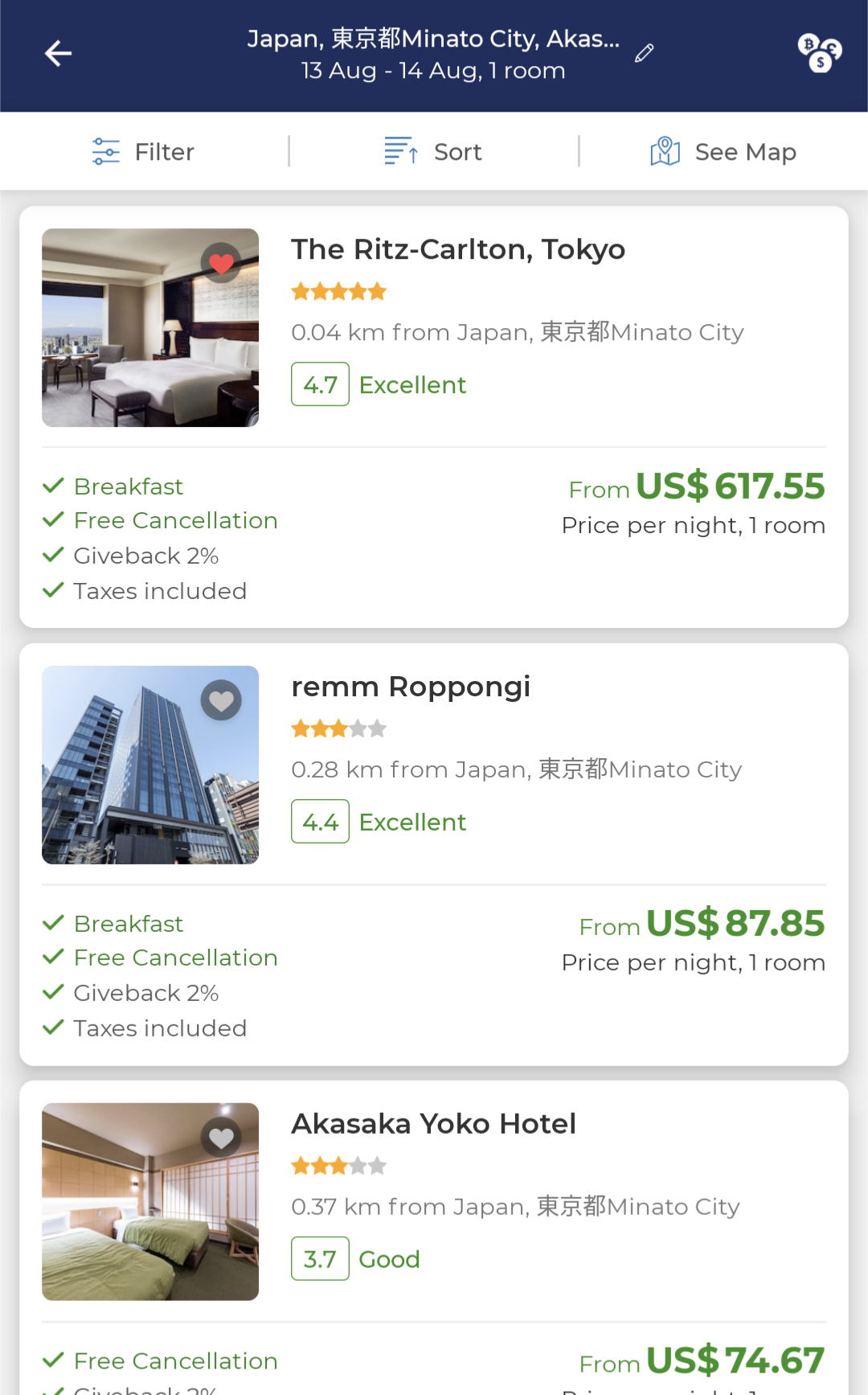This screenshot has width=868, height=1395.
Task: View Akasaka Yoko room photo
Action: 150,1201
